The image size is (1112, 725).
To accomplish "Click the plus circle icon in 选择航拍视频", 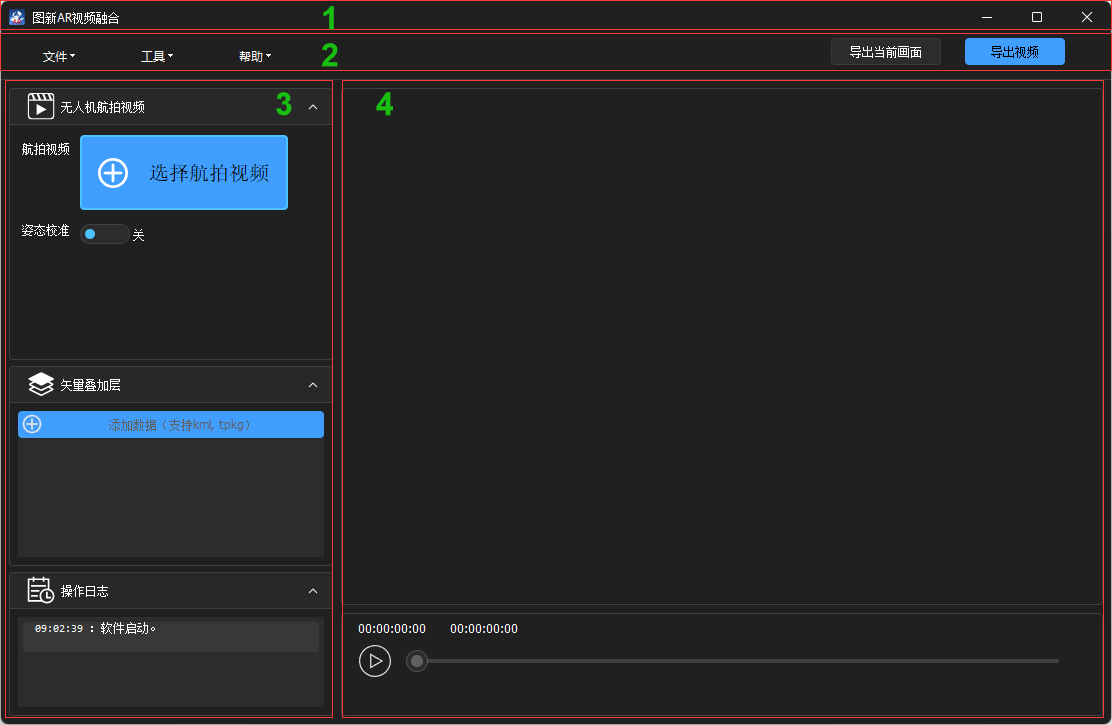I will tap(113, 172).
